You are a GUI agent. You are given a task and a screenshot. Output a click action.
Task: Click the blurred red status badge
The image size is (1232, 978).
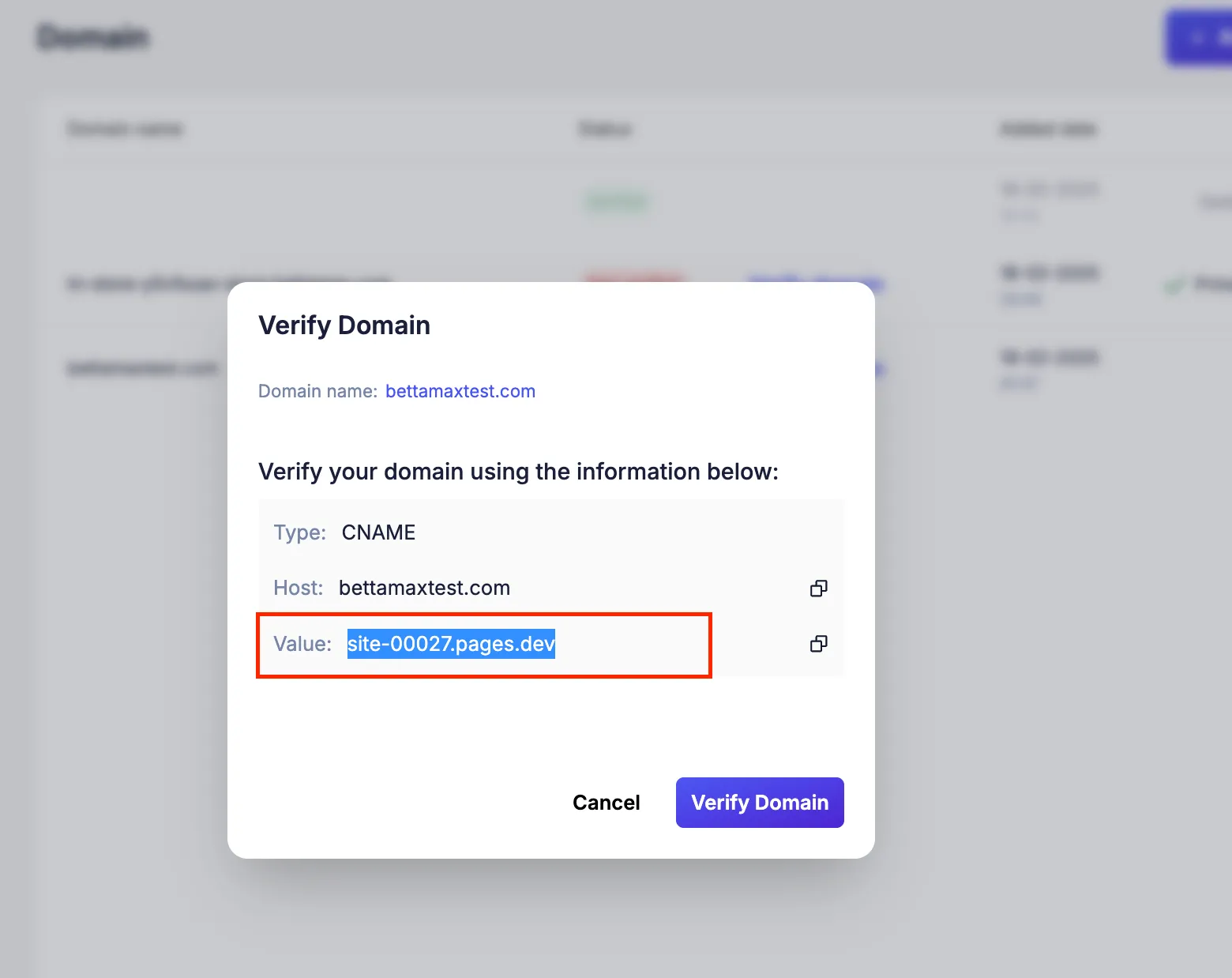(634, 277)
